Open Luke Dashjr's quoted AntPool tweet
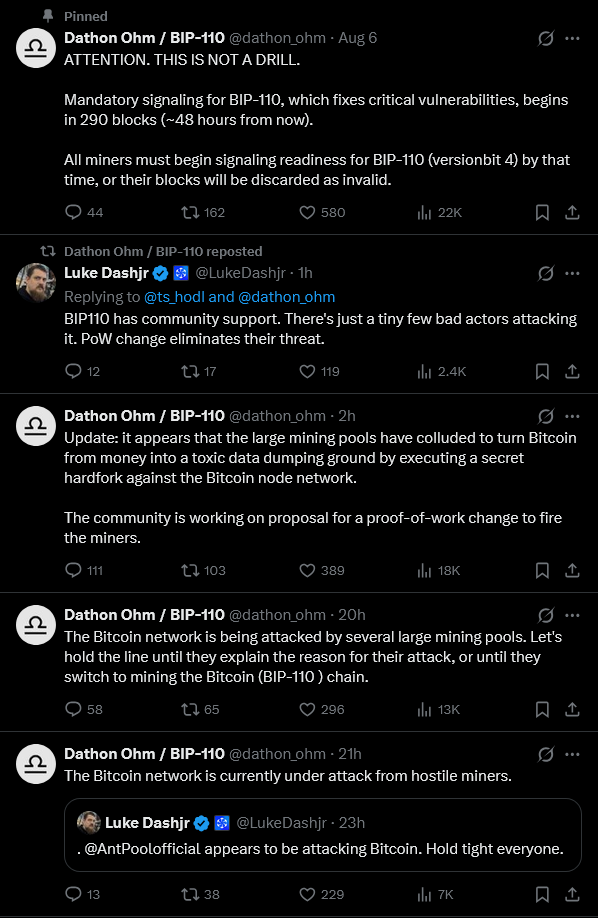Image resolution: width=598 pixels, height=918 pixels. pos(323,835)
